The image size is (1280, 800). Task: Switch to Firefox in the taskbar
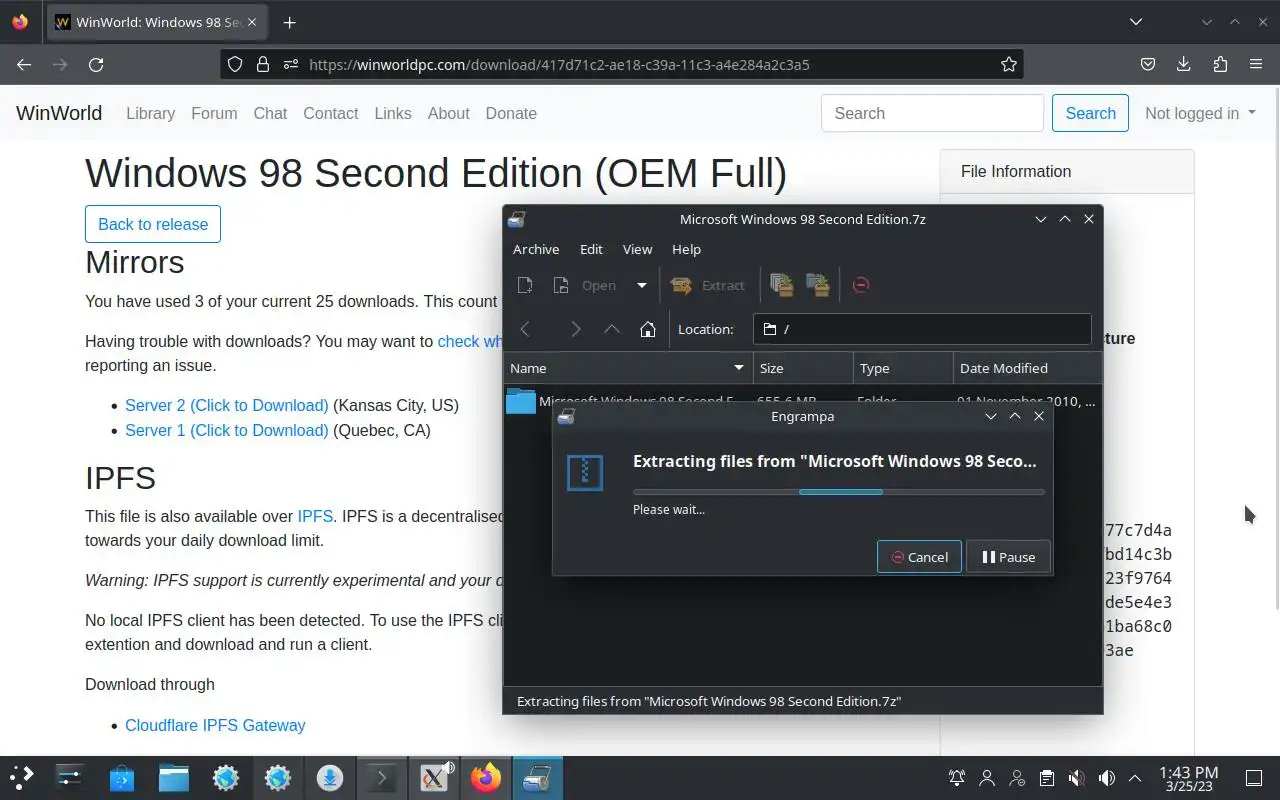click(x=486, y=777)
